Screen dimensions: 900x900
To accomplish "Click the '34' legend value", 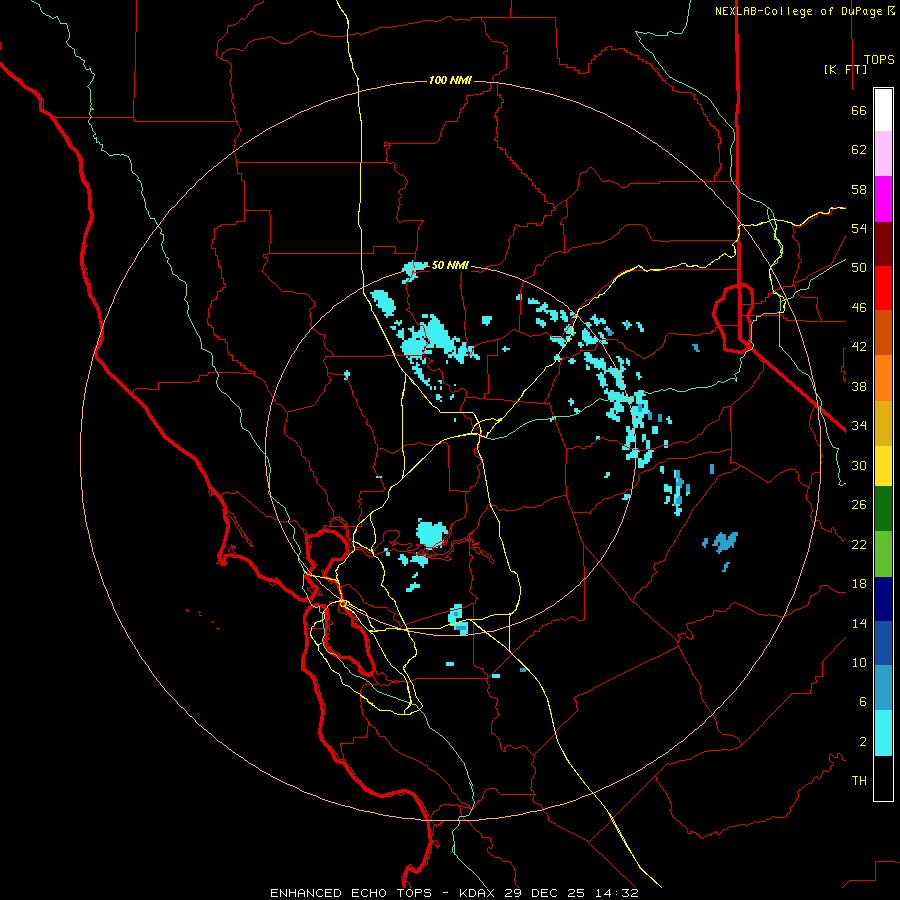I will pos(859,426).
